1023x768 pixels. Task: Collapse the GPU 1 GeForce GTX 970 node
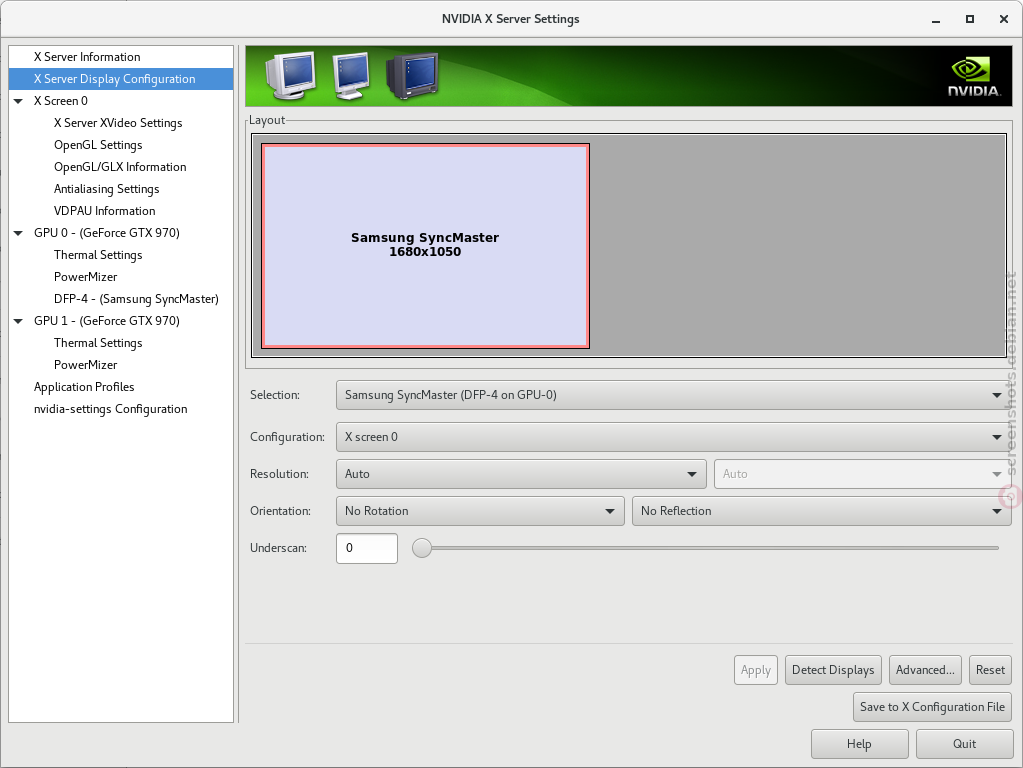[18, 321]
